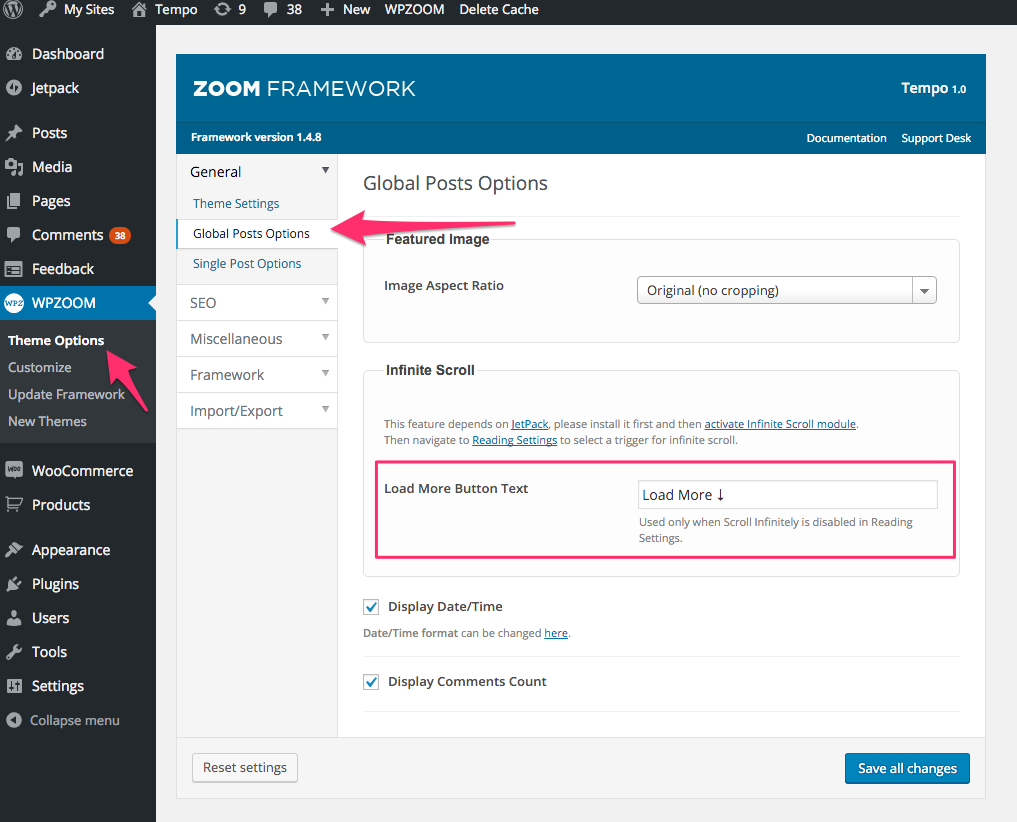Click 'Tempo 1.0' theme version text
Screen dimensions: 1017x822
pyautogui.click(x=933, y=88)
